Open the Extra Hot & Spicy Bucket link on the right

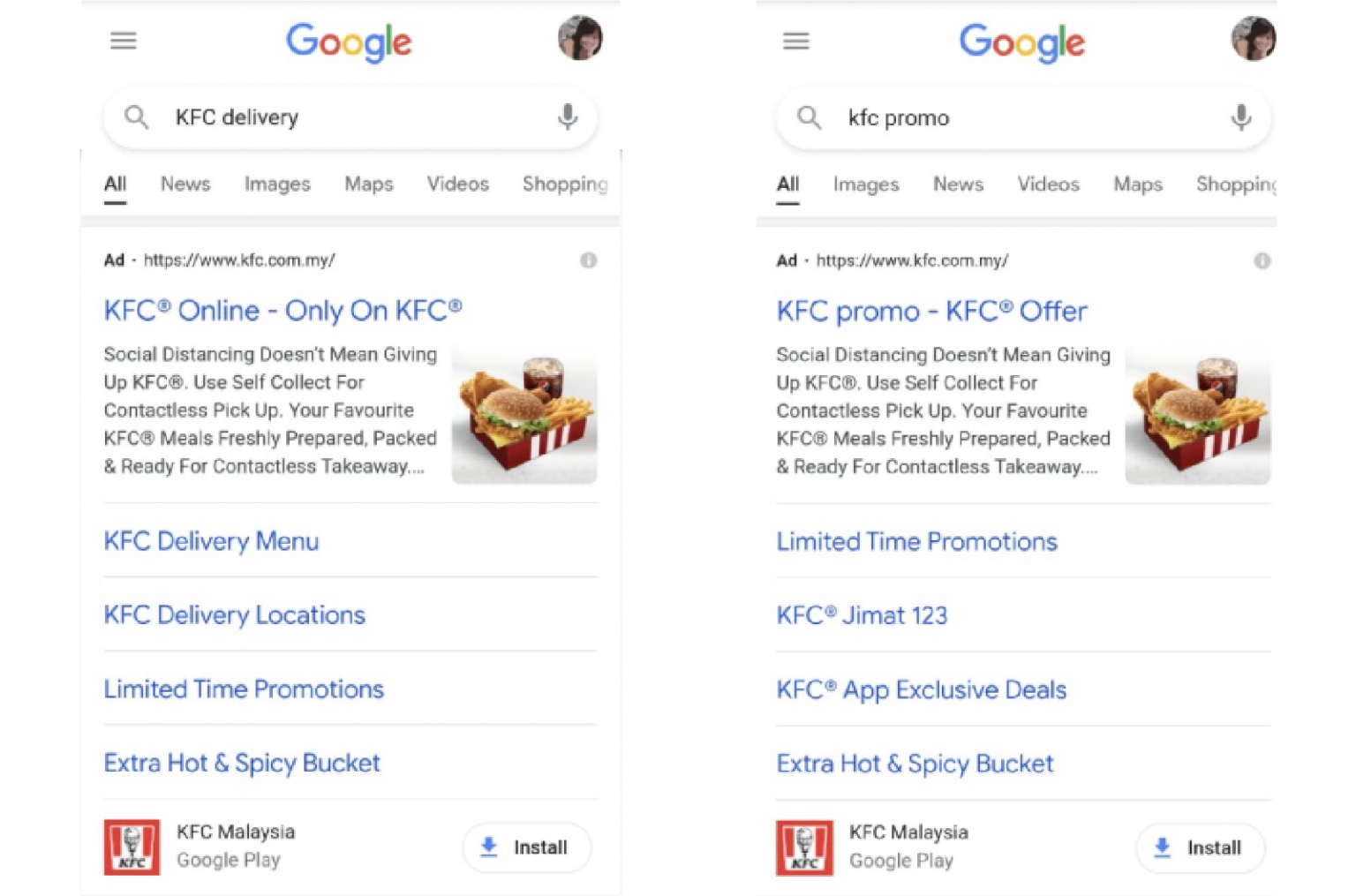coord(915,764)
